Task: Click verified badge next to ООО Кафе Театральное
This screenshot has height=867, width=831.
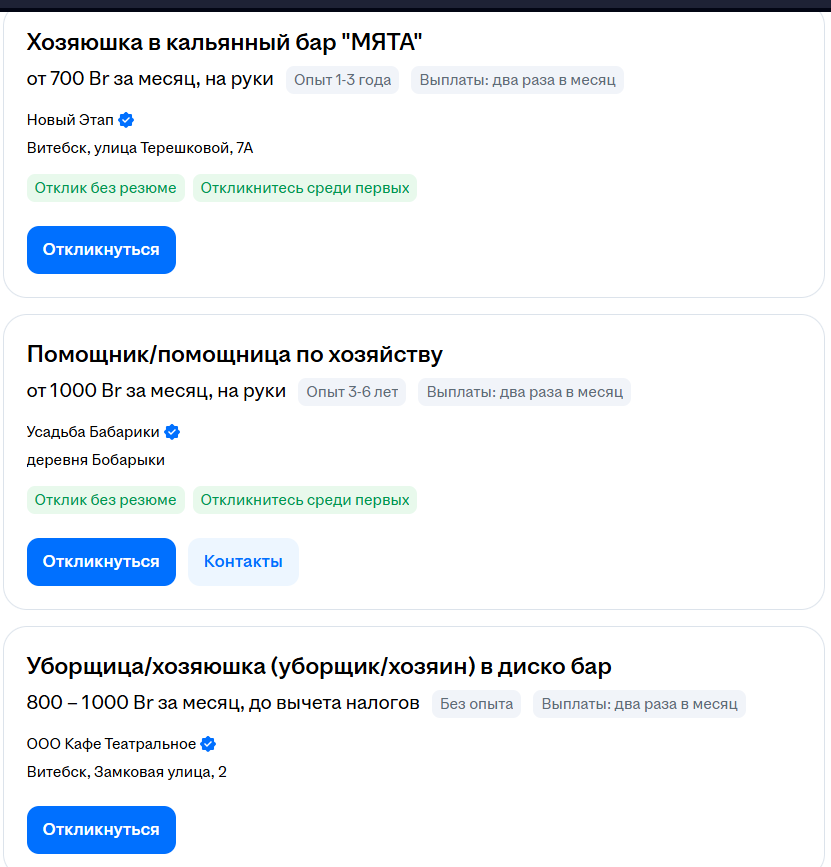Action: click(x=208, y=744)
